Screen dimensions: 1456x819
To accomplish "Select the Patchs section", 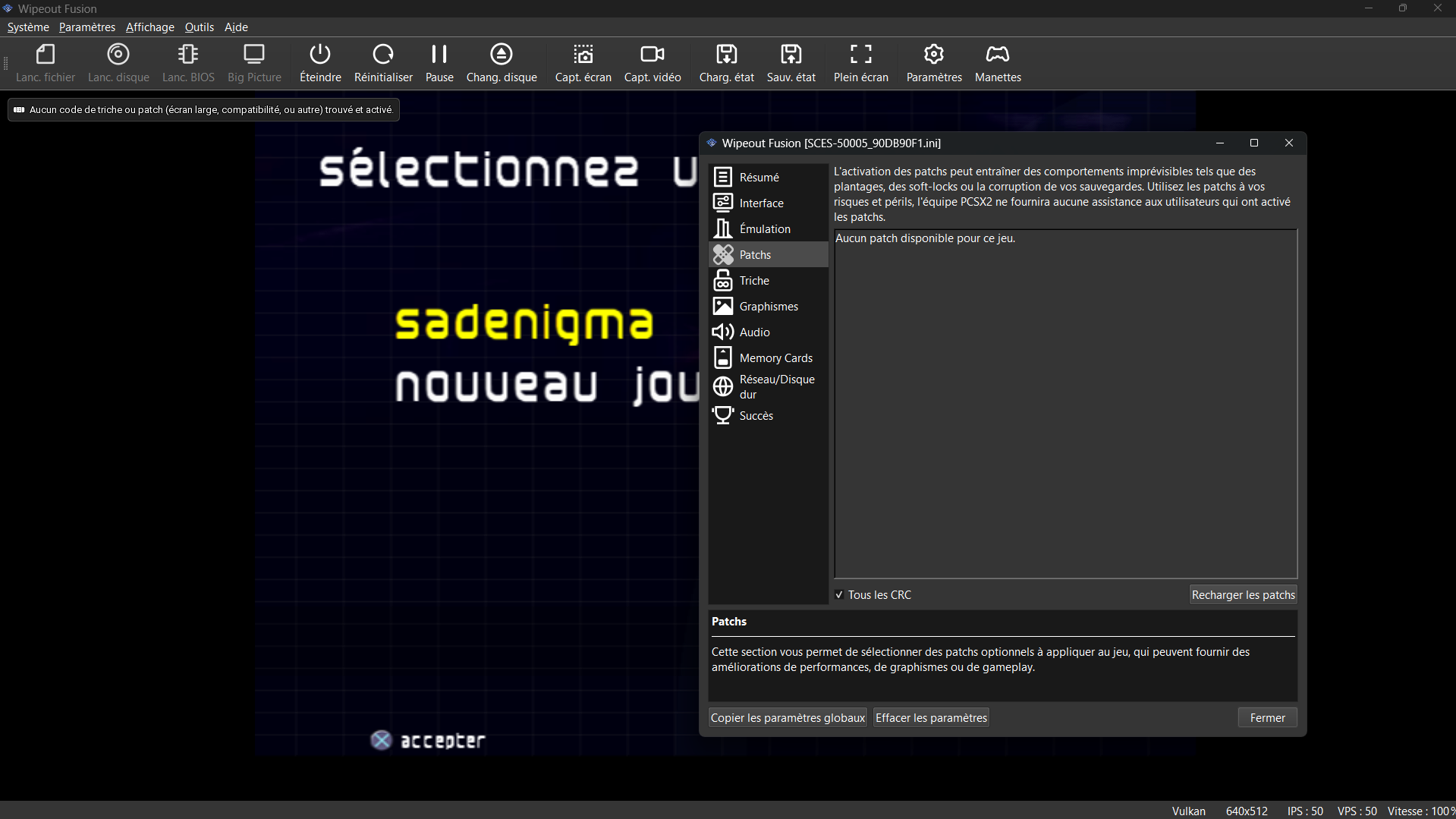I will click(768, 254).
